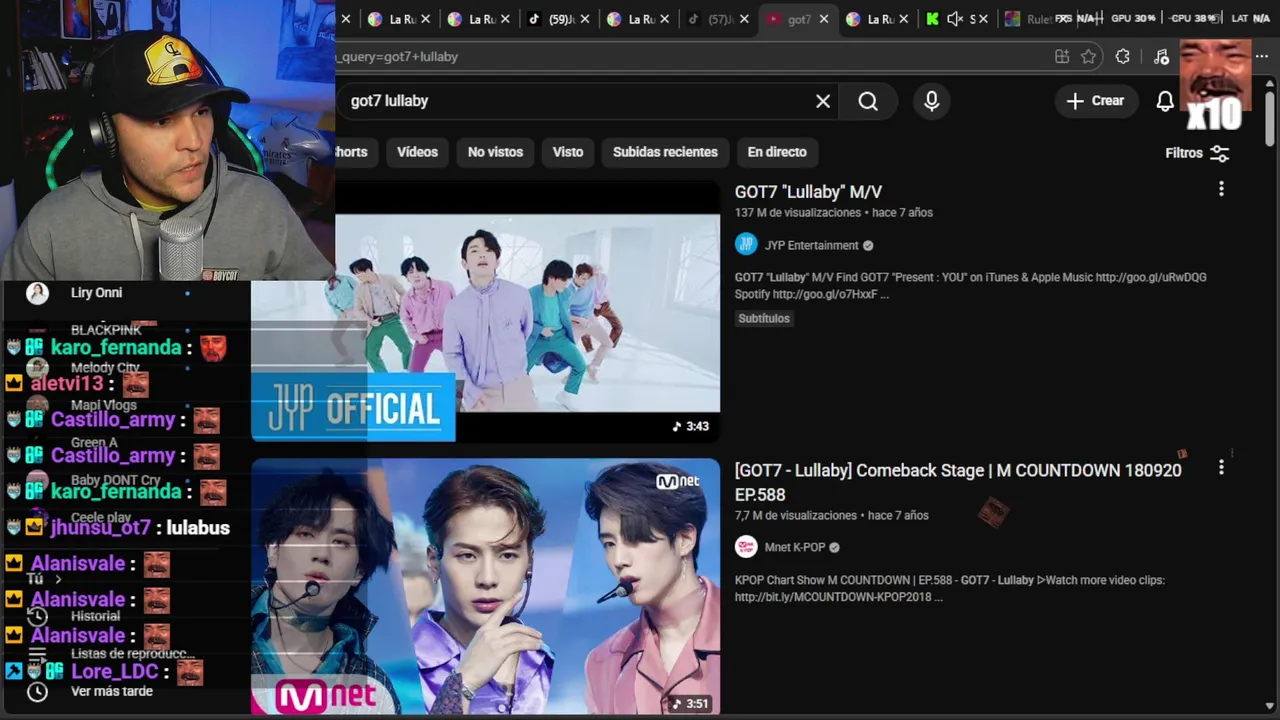This screenshot has height=720, width=1280.
Task: Start voice search with microphone
Action: pyautogui.click(x=932, y=101)
